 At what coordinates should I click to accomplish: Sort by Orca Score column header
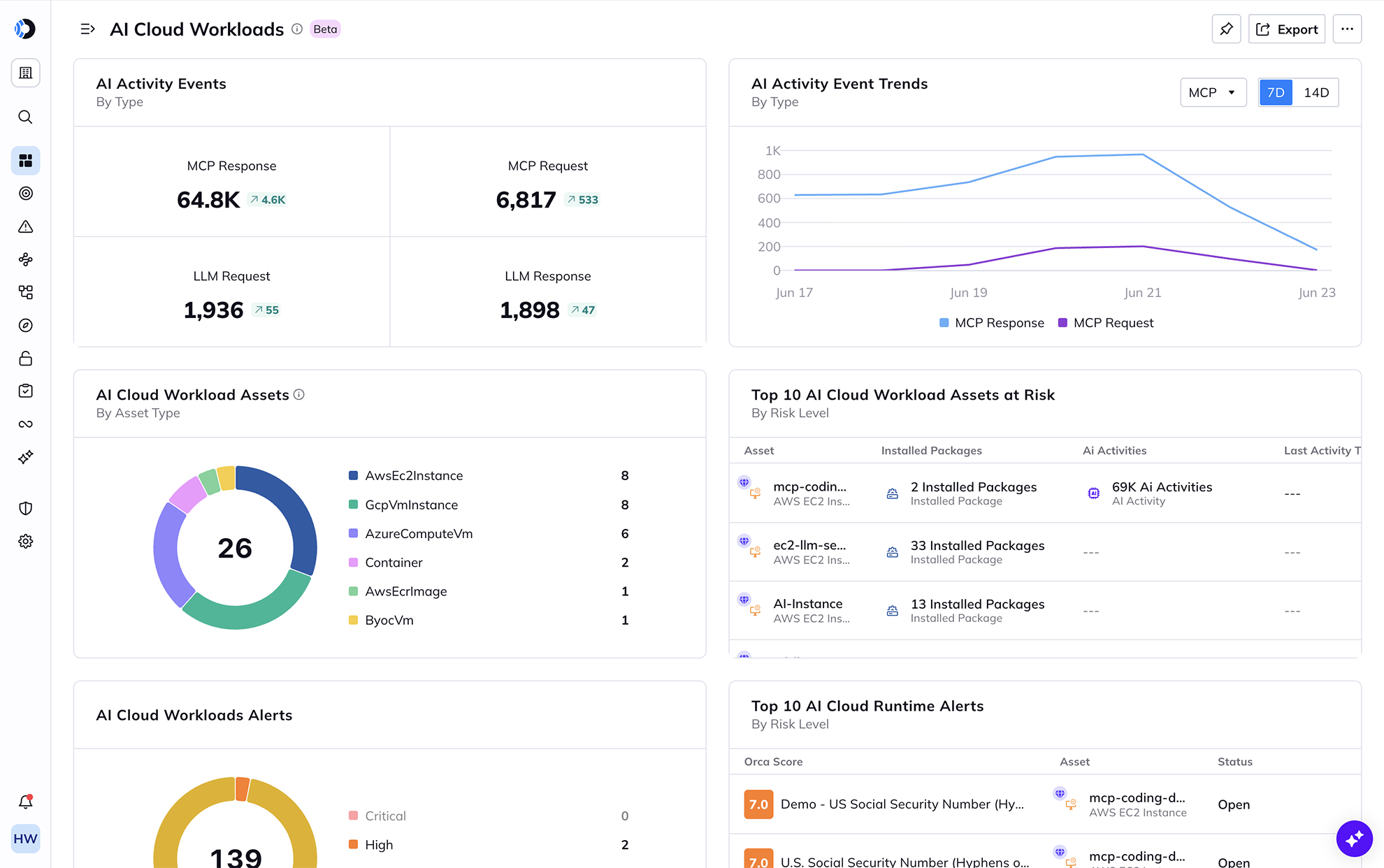[x=773, y=762]
